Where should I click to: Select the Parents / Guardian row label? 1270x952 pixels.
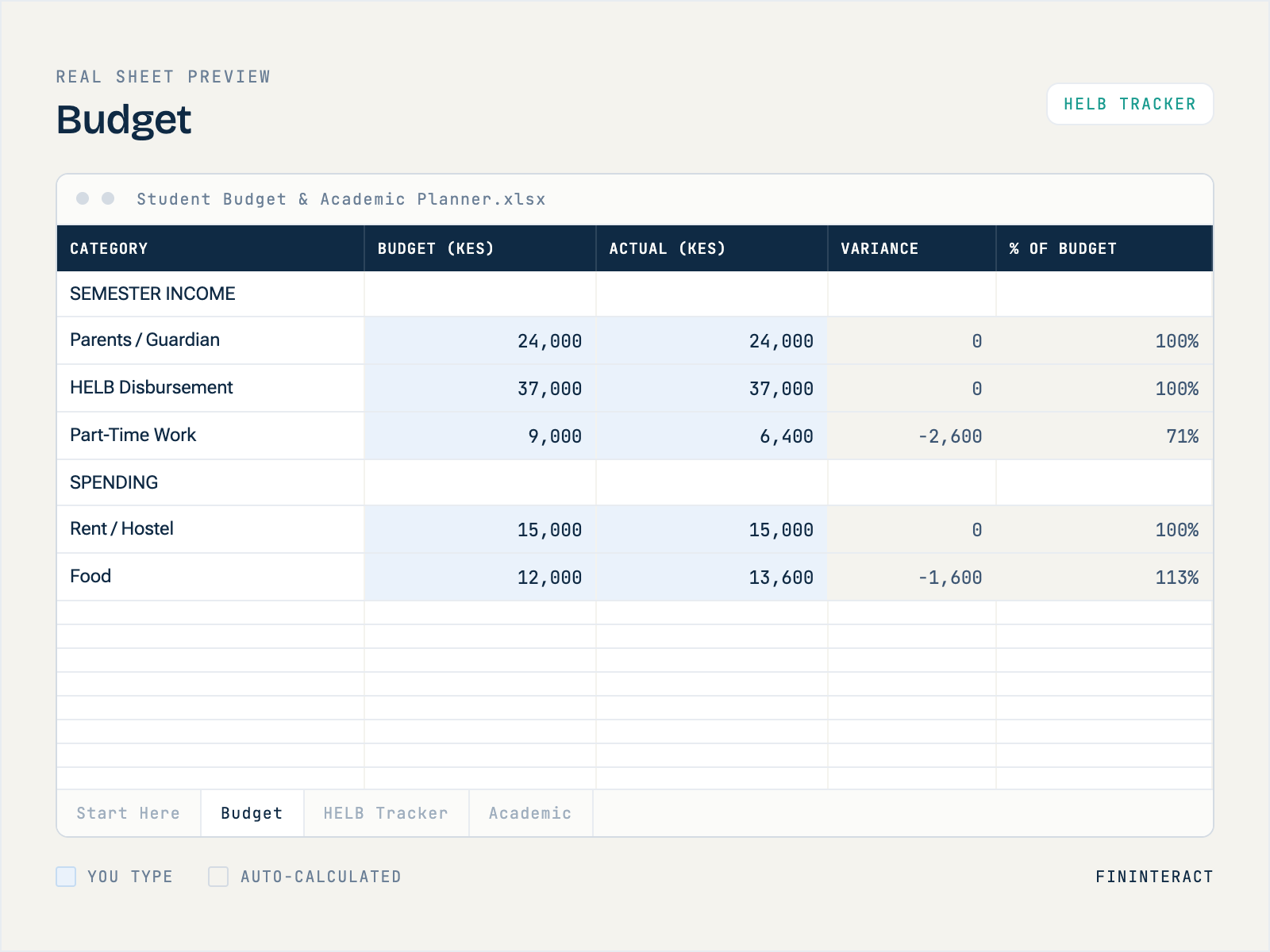coord(145,340)
